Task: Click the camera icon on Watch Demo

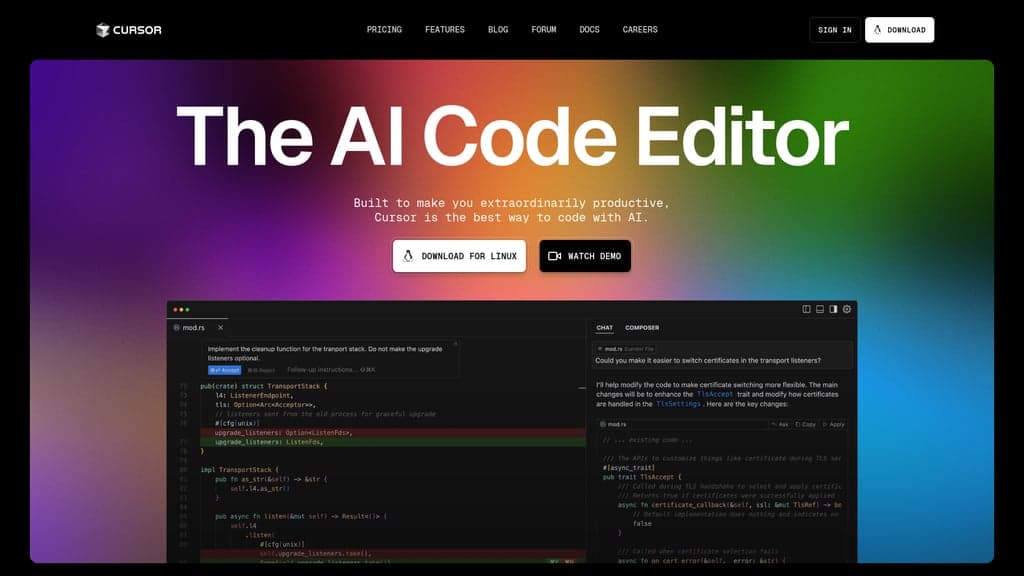Action: coord(554,256)
